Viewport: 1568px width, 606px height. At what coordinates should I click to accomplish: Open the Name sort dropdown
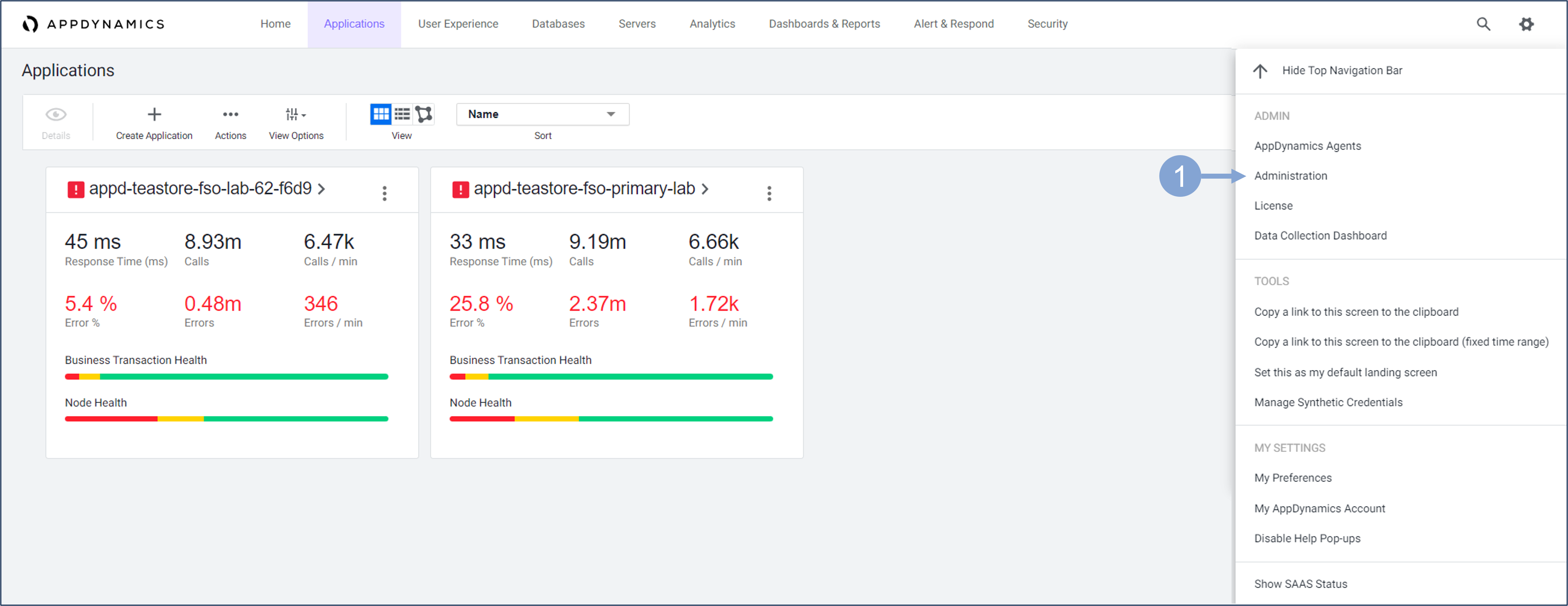click(542, 114)
